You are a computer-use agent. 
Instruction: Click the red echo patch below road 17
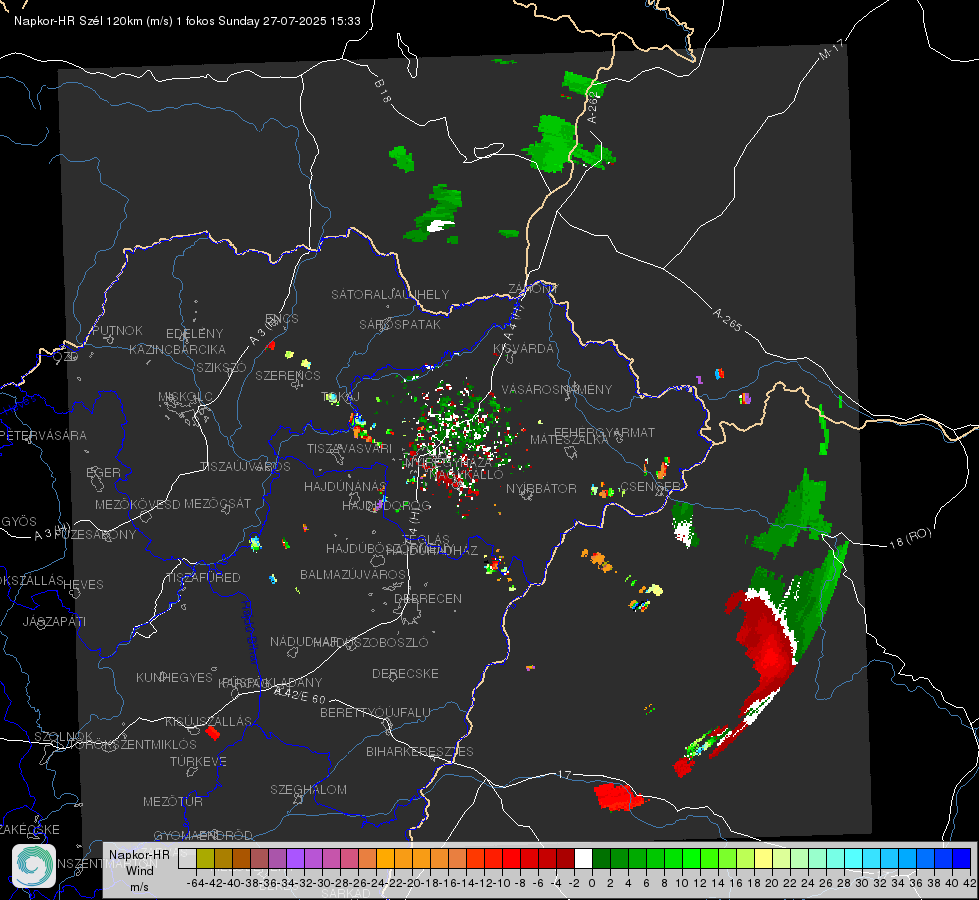coord(617,797)
